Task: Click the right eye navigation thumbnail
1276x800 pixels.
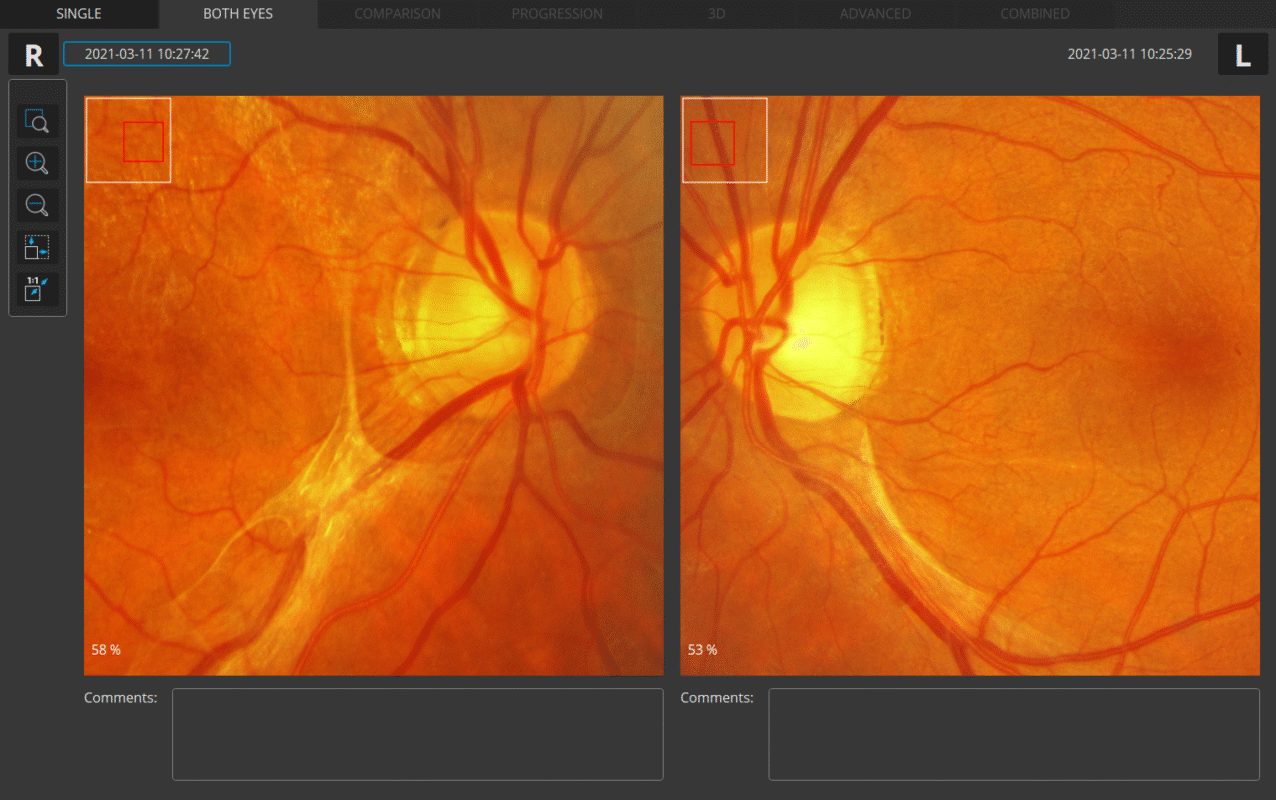Action: pos(128,140)
